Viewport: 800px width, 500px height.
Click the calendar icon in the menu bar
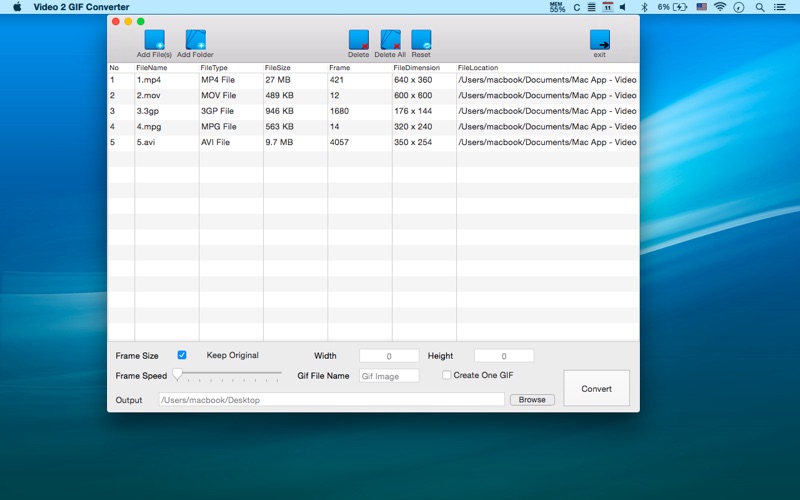(x=607, y=7)
